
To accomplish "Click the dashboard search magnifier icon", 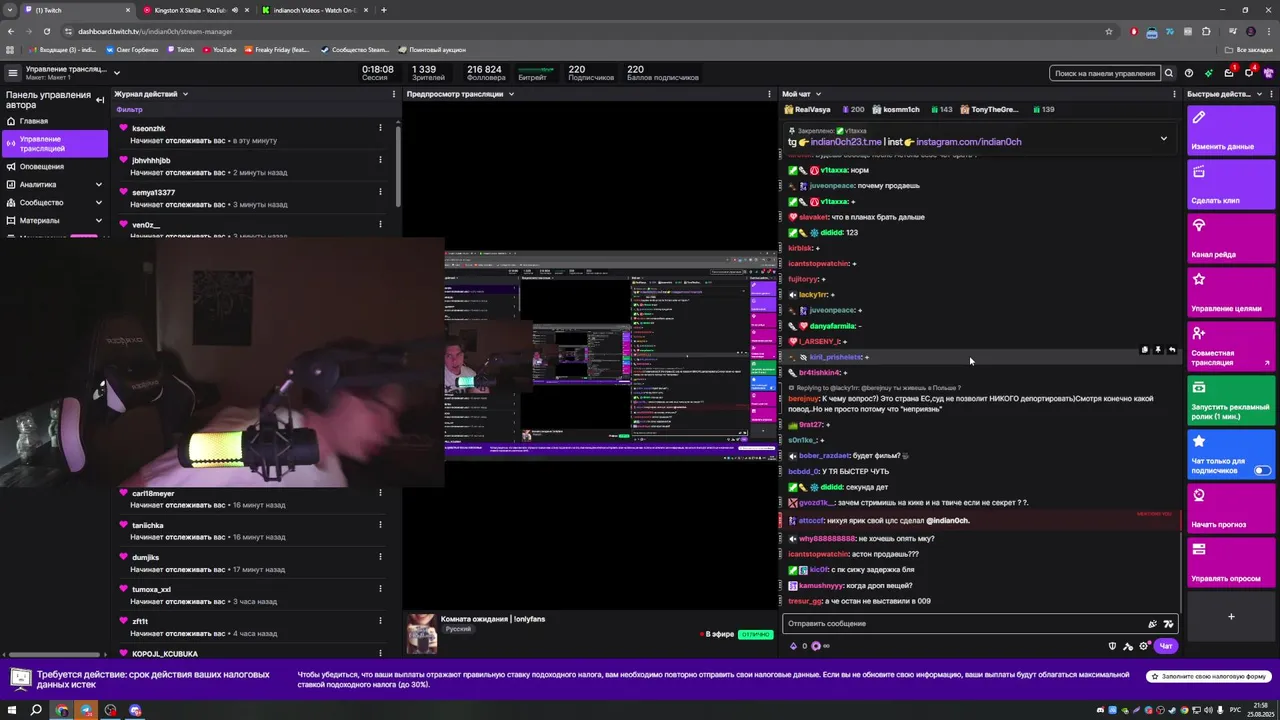I will pyautogui.click(x=1168, y=73).
